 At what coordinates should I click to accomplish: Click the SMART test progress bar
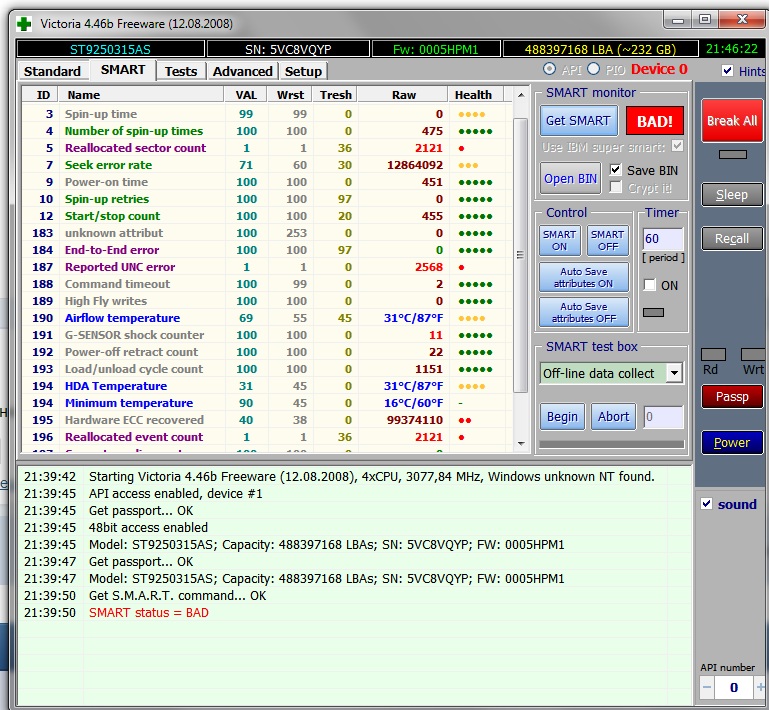(x=612, y=444)
